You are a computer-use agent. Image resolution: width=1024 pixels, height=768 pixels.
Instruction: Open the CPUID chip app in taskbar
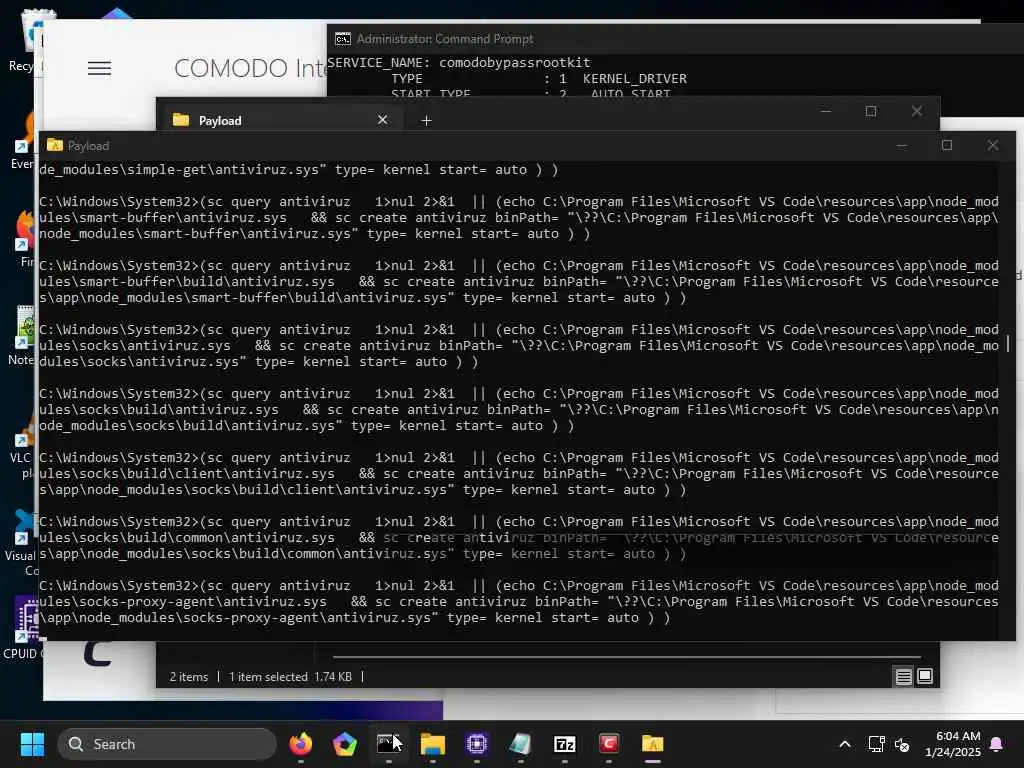pyautogui.click(x=477, y=744)
